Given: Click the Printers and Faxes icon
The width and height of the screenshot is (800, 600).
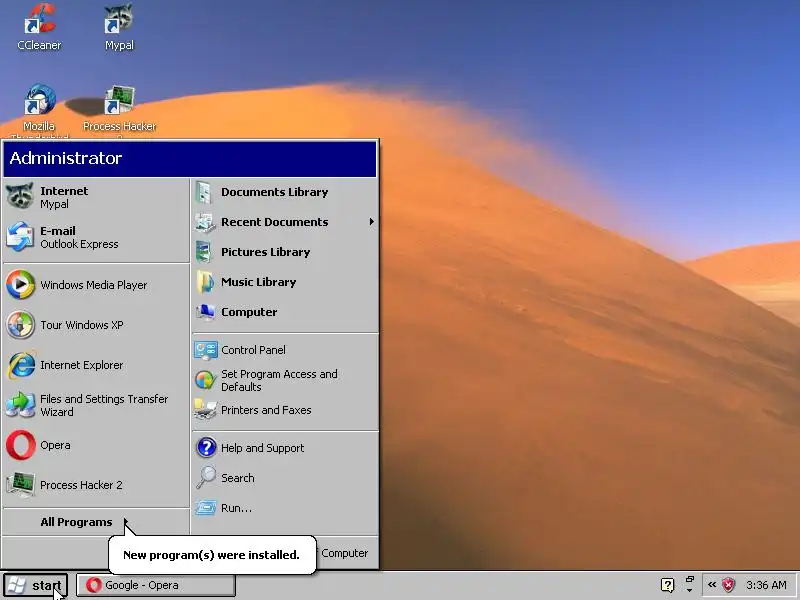Looking at the screenshot, I should [205, 410].
